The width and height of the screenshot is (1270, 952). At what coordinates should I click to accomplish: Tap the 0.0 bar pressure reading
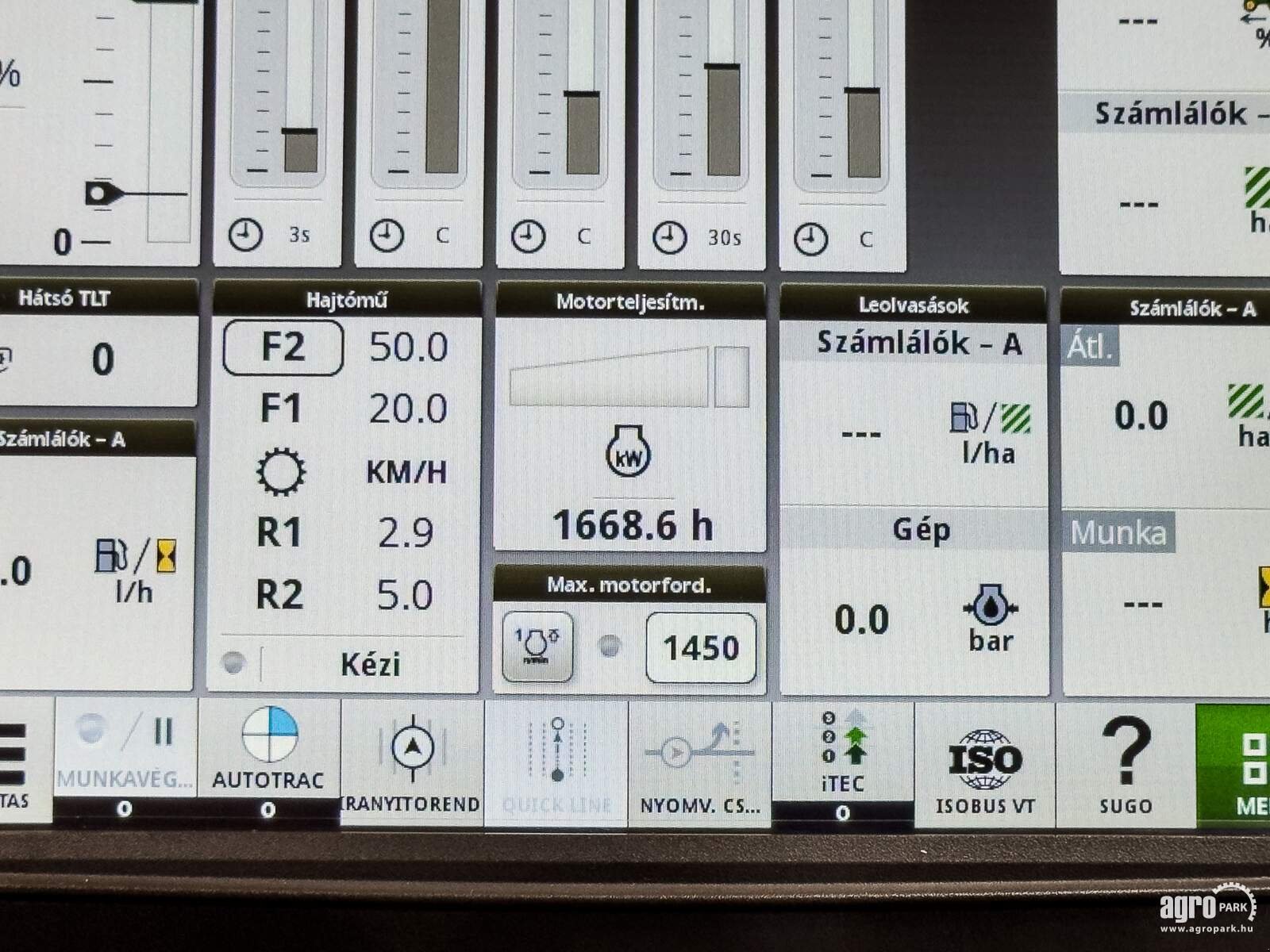pyautogui.click(x=862, y=620)
